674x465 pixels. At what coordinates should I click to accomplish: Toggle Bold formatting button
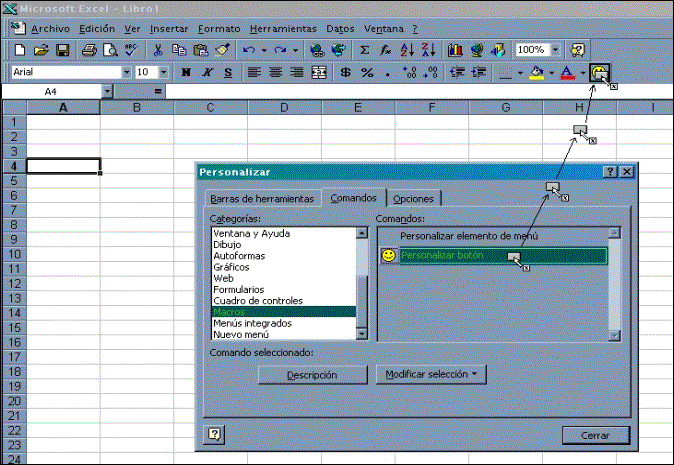click(x=186, y=72)
